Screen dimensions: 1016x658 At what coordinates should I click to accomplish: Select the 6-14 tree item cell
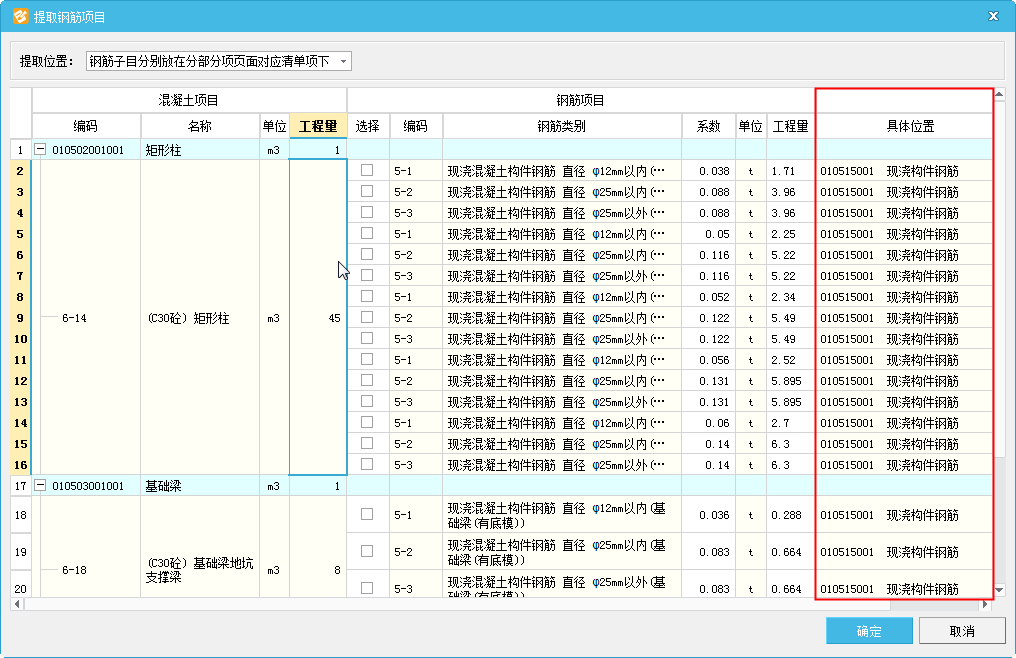pos(74,318)
